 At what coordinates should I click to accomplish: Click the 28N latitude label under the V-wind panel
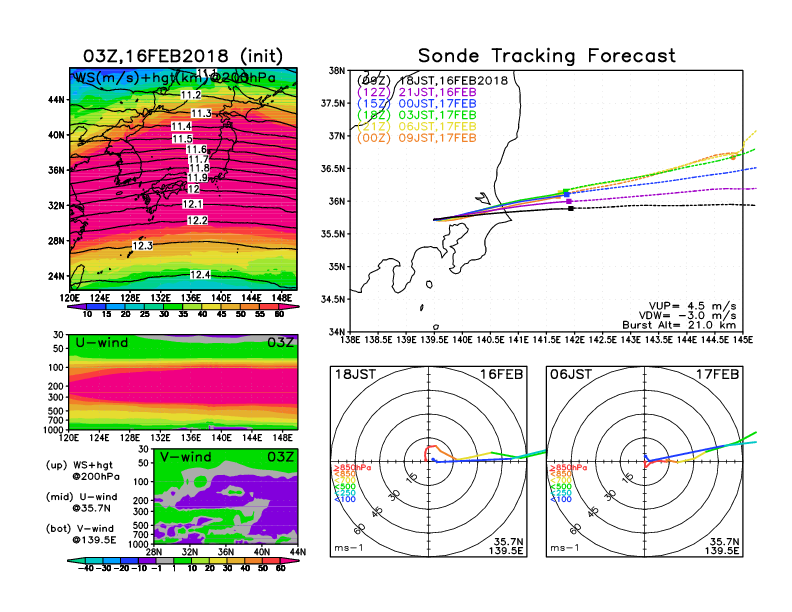154,552
